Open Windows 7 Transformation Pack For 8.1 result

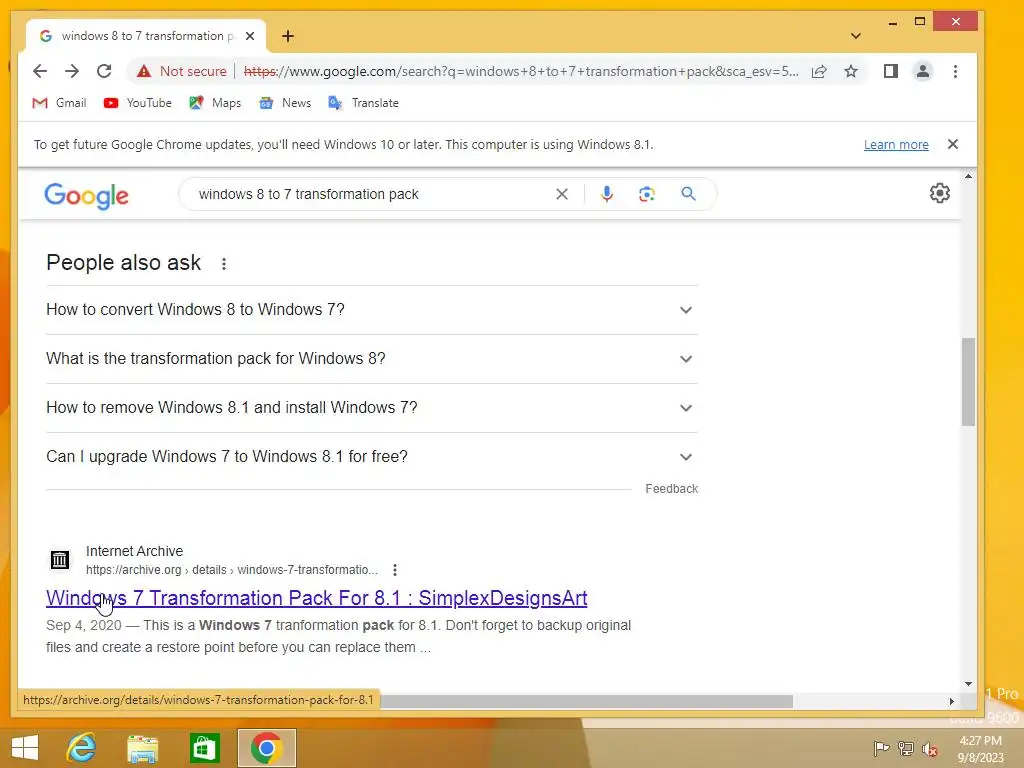click(x=317, y=598)
